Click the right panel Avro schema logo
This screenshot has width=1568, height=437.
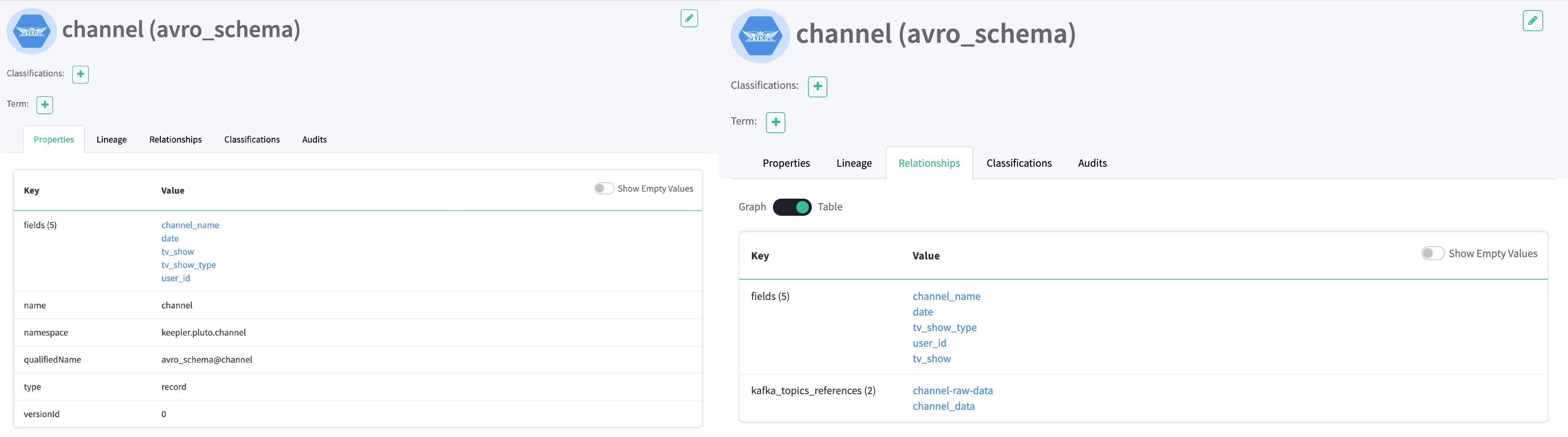pos(760,36)
